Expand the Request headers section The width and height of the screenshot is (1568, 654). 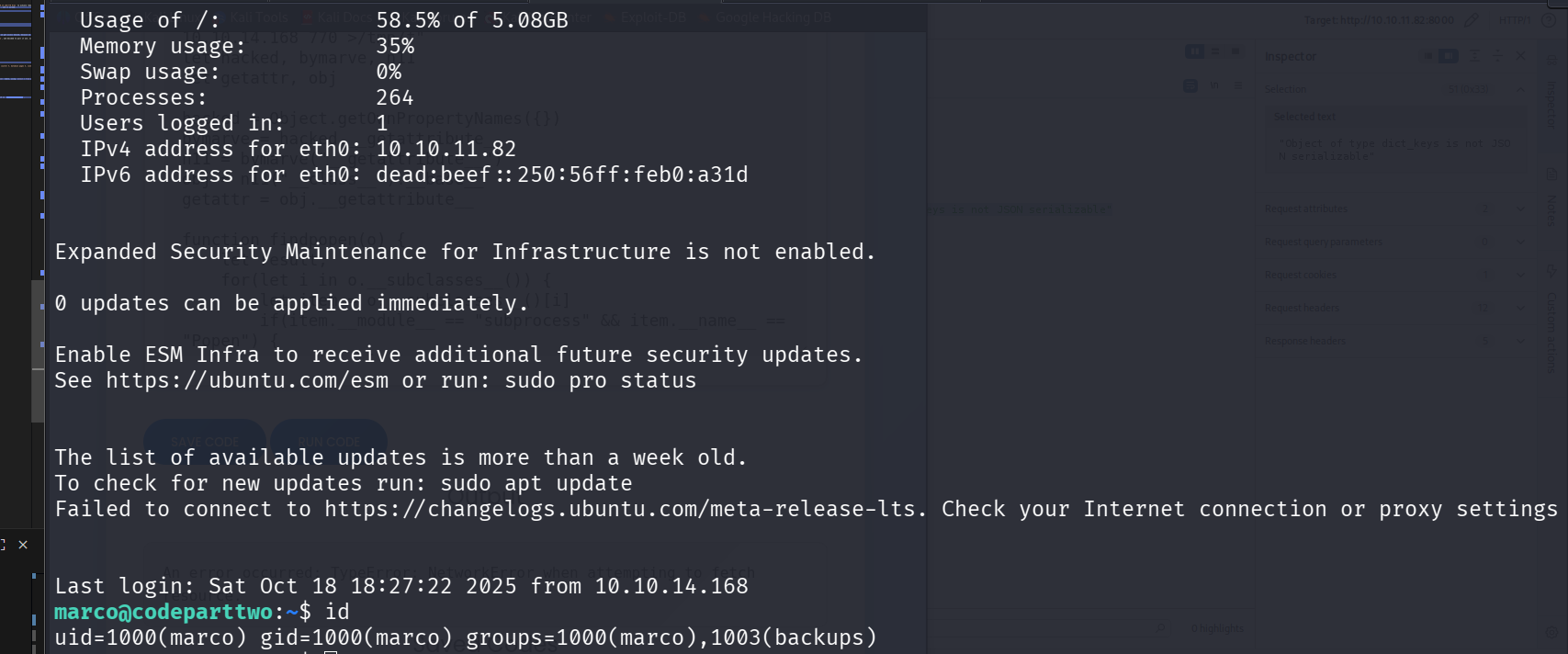click(x=1520, y=308)
